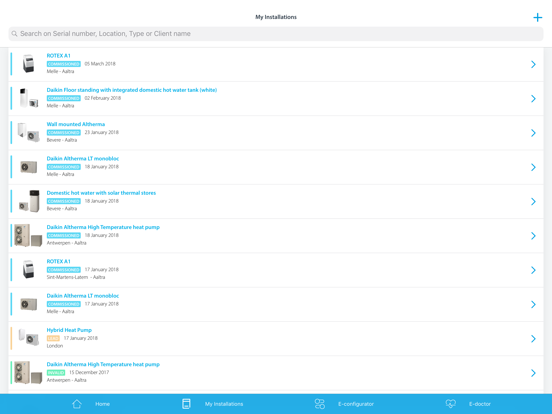Tap Domestic hot water solar product image
Viewport: 552px width, 414px height.
pyautogui.click(x=29, y=201)
